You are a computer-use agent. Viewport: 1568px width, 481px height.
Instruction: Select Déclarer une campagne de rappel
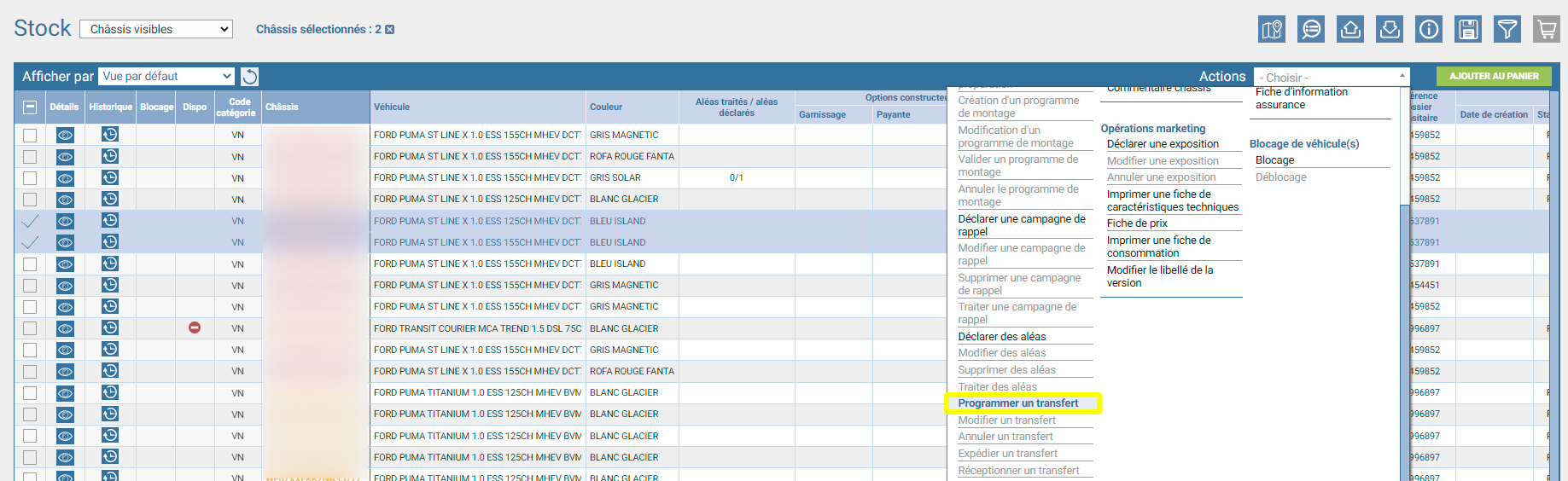1022,225
